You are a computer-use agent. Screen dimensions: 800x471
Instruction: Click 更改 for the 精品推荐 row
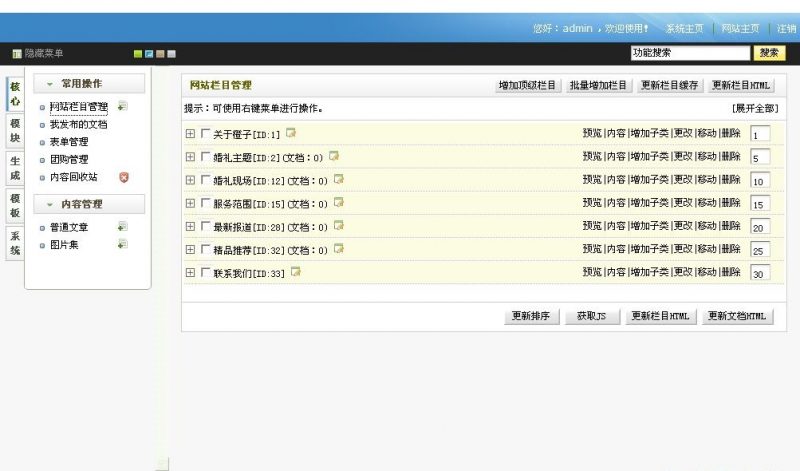click(683, 249)
